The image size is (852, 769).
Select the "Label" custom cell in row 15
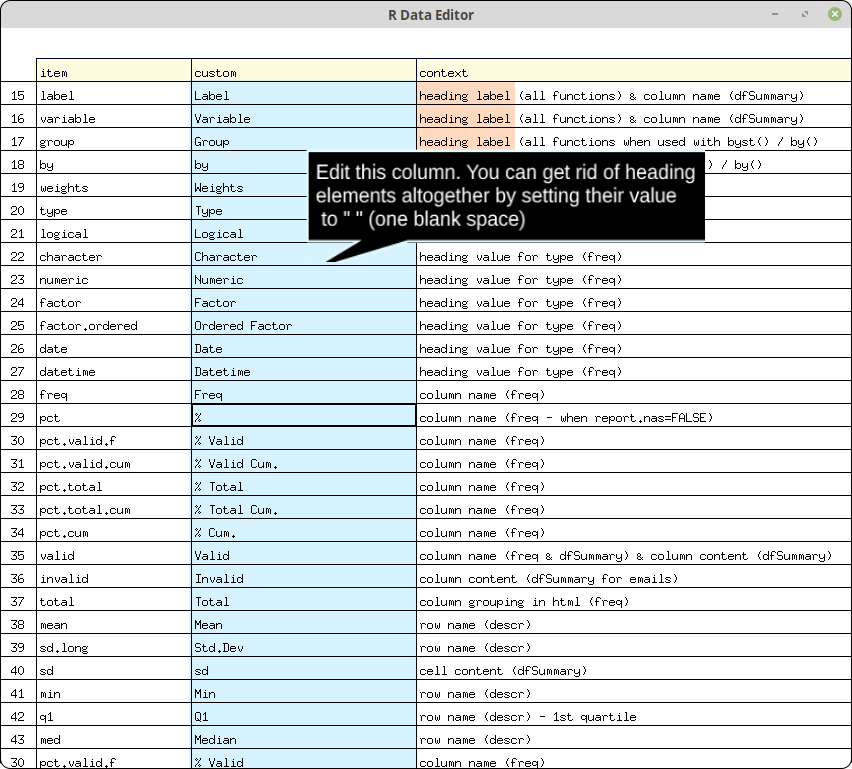click(304, 96)
